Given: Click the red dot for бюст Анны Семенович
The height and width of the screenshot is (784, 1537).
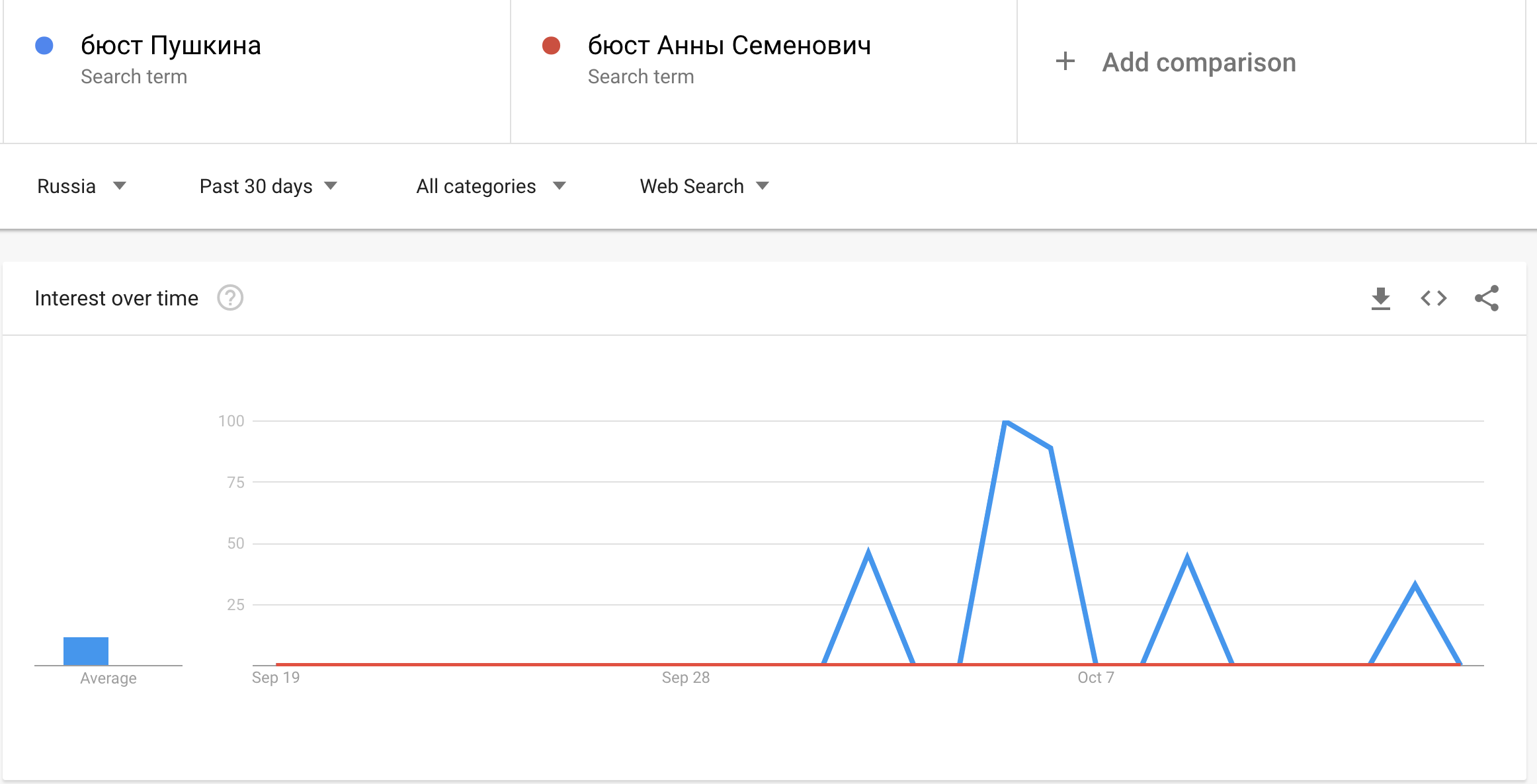Looking at the screenshot, I should (x=551, y=46).
